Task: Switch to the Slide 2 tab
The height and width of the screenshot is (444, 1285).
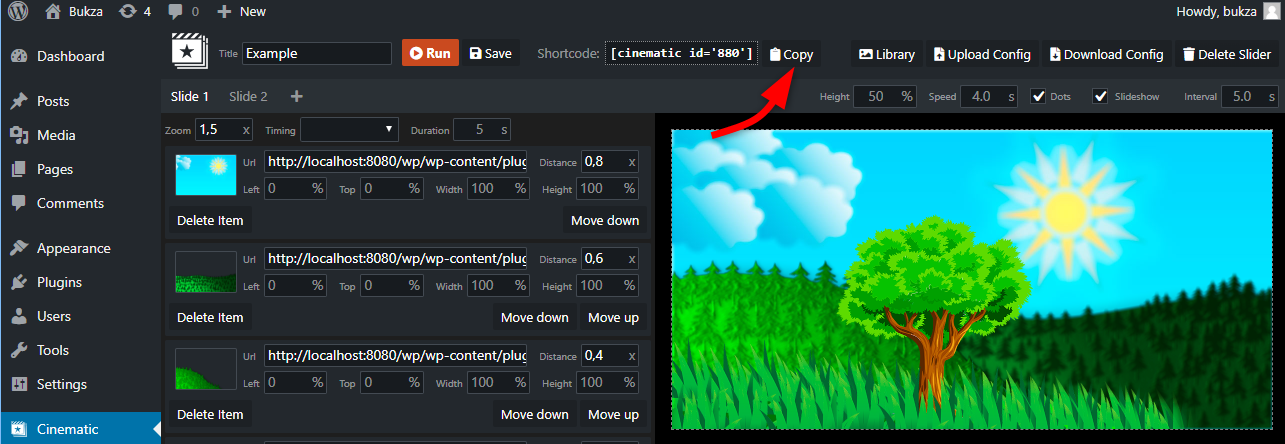Action: (x=248, y=97)
